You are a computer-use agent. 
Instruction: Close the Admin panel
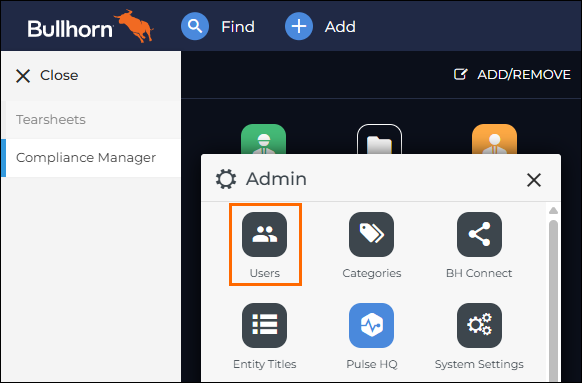click(x=534, y=180)
